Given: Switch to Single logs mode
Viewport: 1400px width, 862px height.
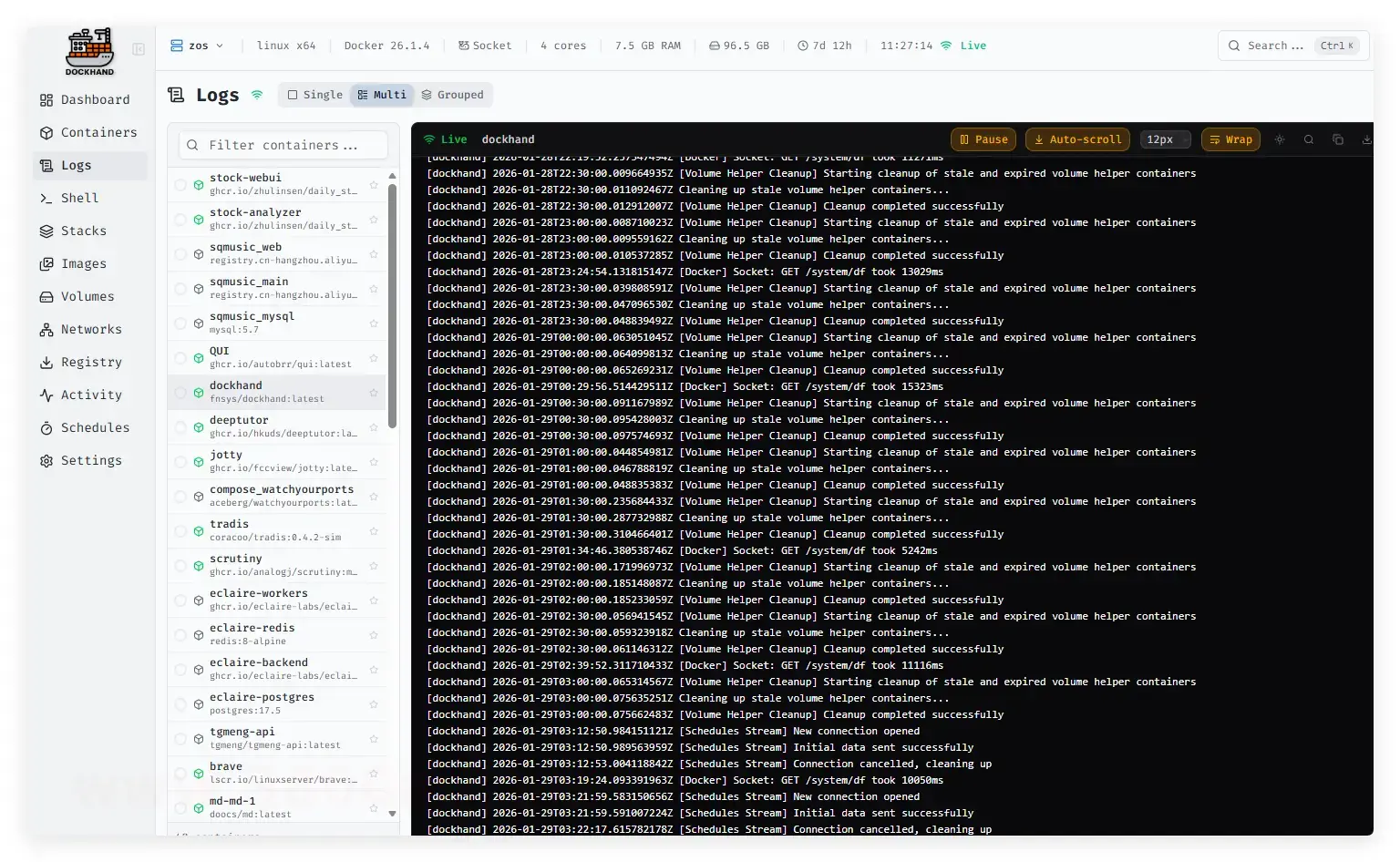Looking at the screenshot, I should pos(315,95).
